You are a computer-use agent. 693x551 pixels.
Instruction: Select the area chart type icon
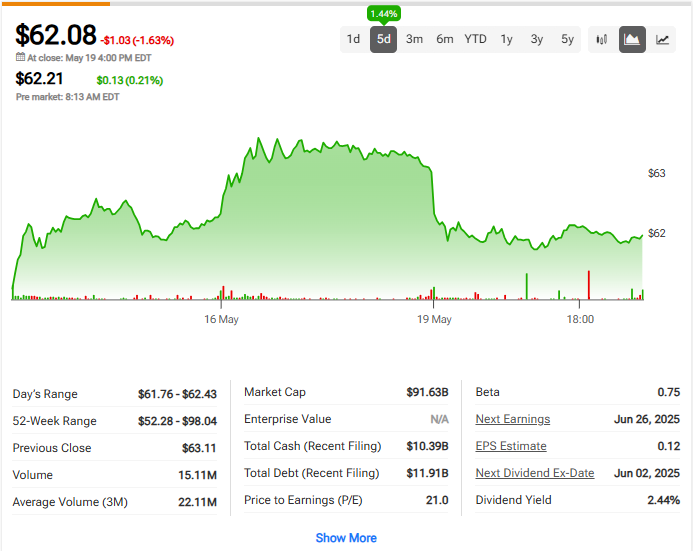point(632,40)
